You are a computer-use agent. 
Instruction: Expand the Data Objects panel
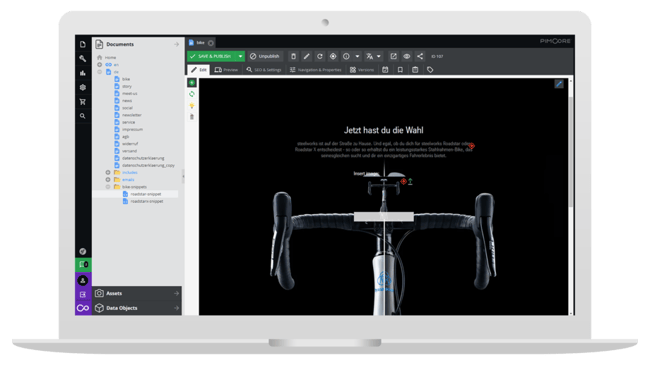137,308
